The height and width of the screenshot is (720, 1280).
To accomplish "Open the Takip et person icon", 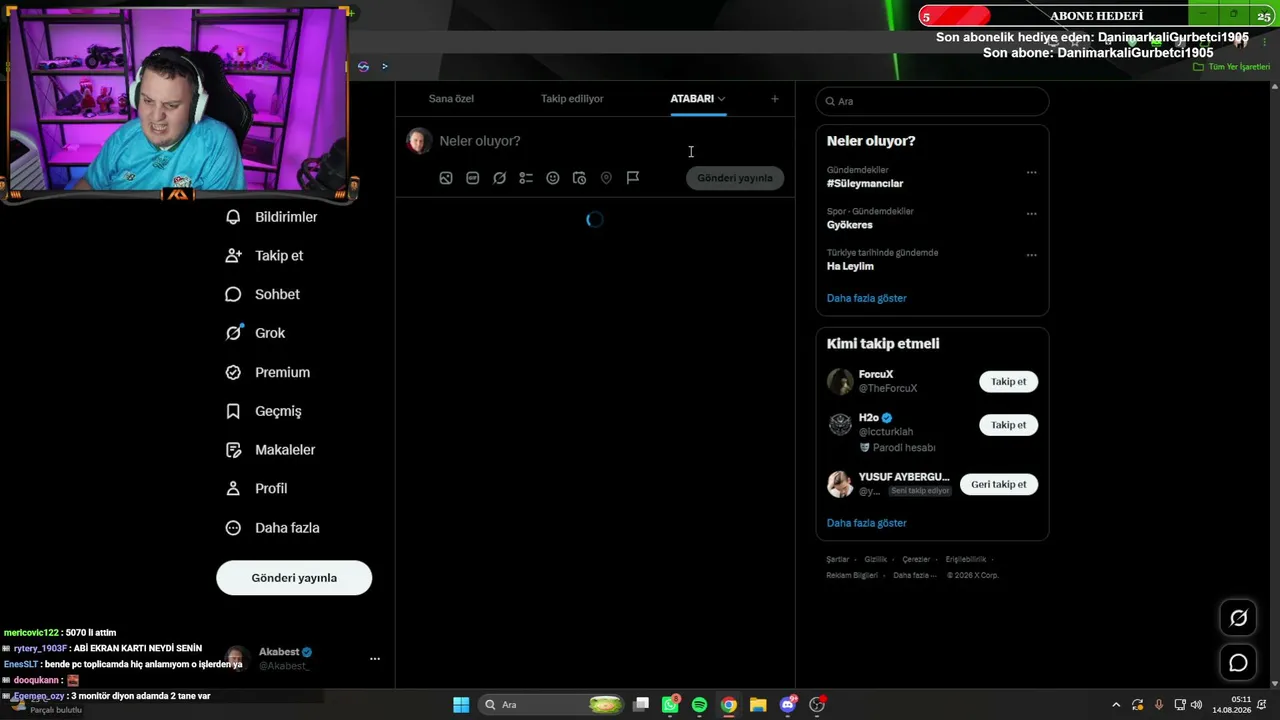I will coord(233,256).
